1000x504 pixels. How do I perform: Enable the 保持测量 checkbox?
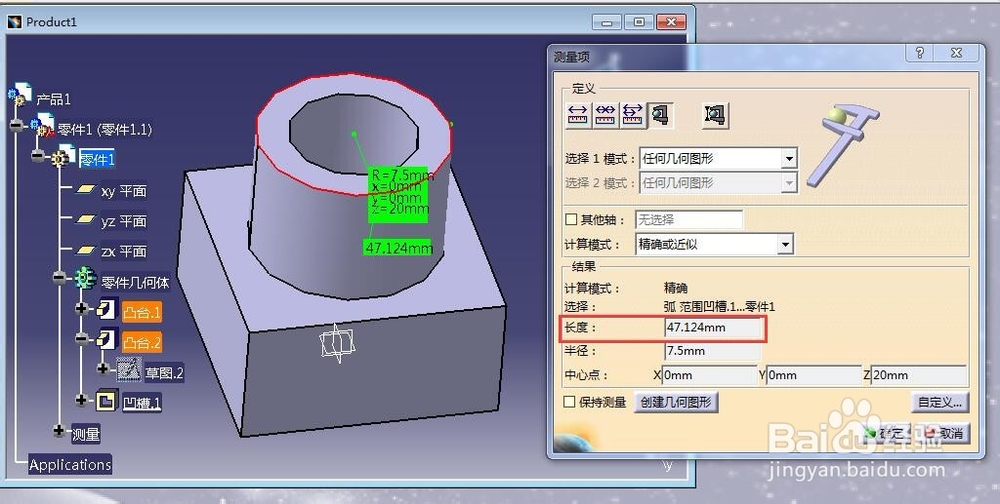(x=570, y=402)
